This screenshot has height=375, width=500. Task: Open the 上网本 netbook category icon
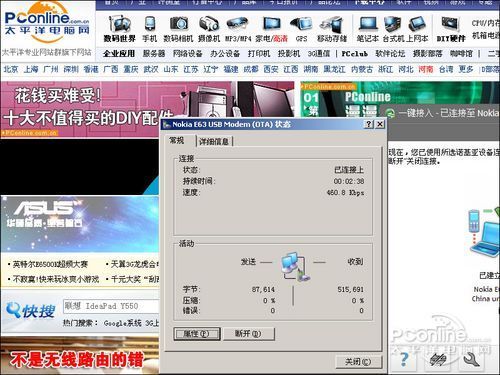(x=417, y=24)
